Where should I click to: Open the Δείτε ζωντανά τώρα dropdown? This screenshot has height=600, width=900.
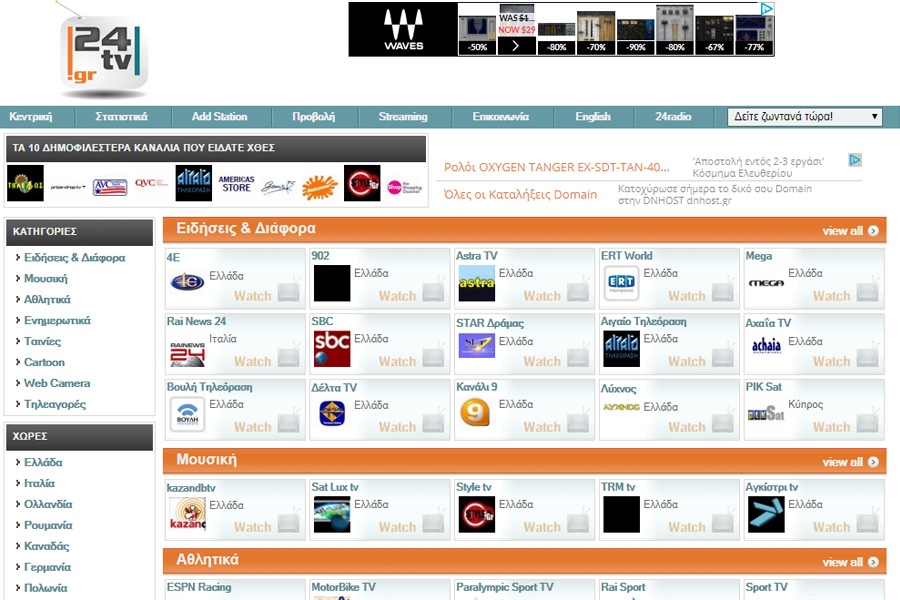(x=805, y=117)
